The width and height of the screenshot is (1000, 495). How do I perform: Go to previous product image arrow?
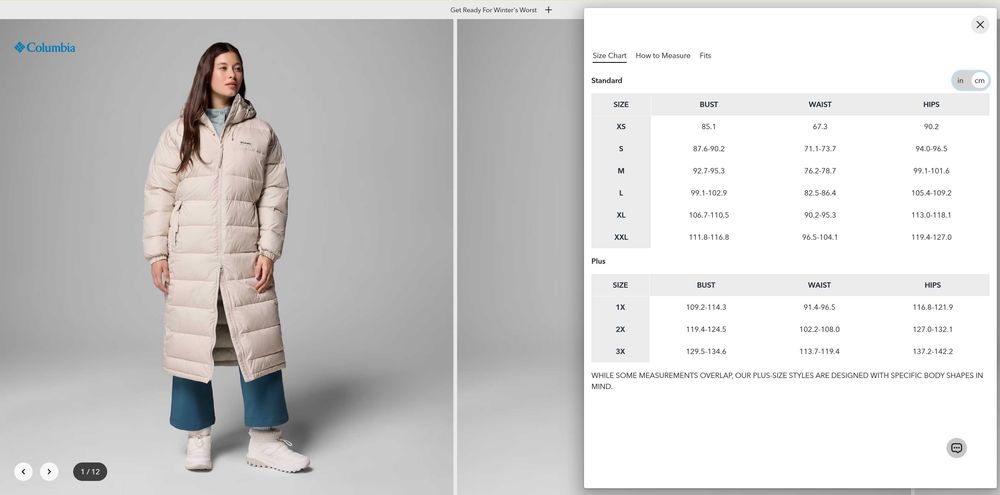(24, 471)
